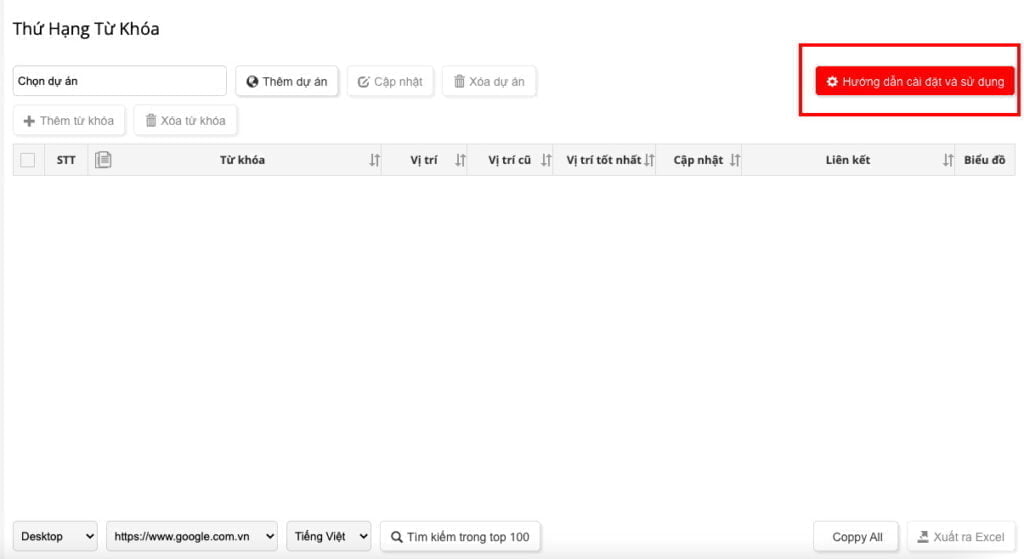Open Hướng dẫn cài đặt và sử dụng
The height and width of the screenshot is (559, 1024).
pos(915,81)
